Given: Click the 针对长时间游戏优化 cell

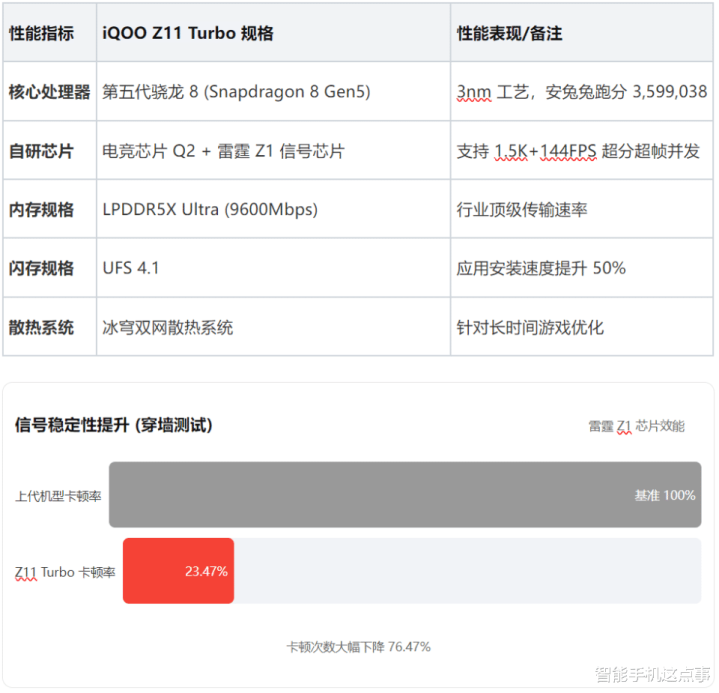Looking at the screenshot, I should pyautogui.click(x=530, y=327).
